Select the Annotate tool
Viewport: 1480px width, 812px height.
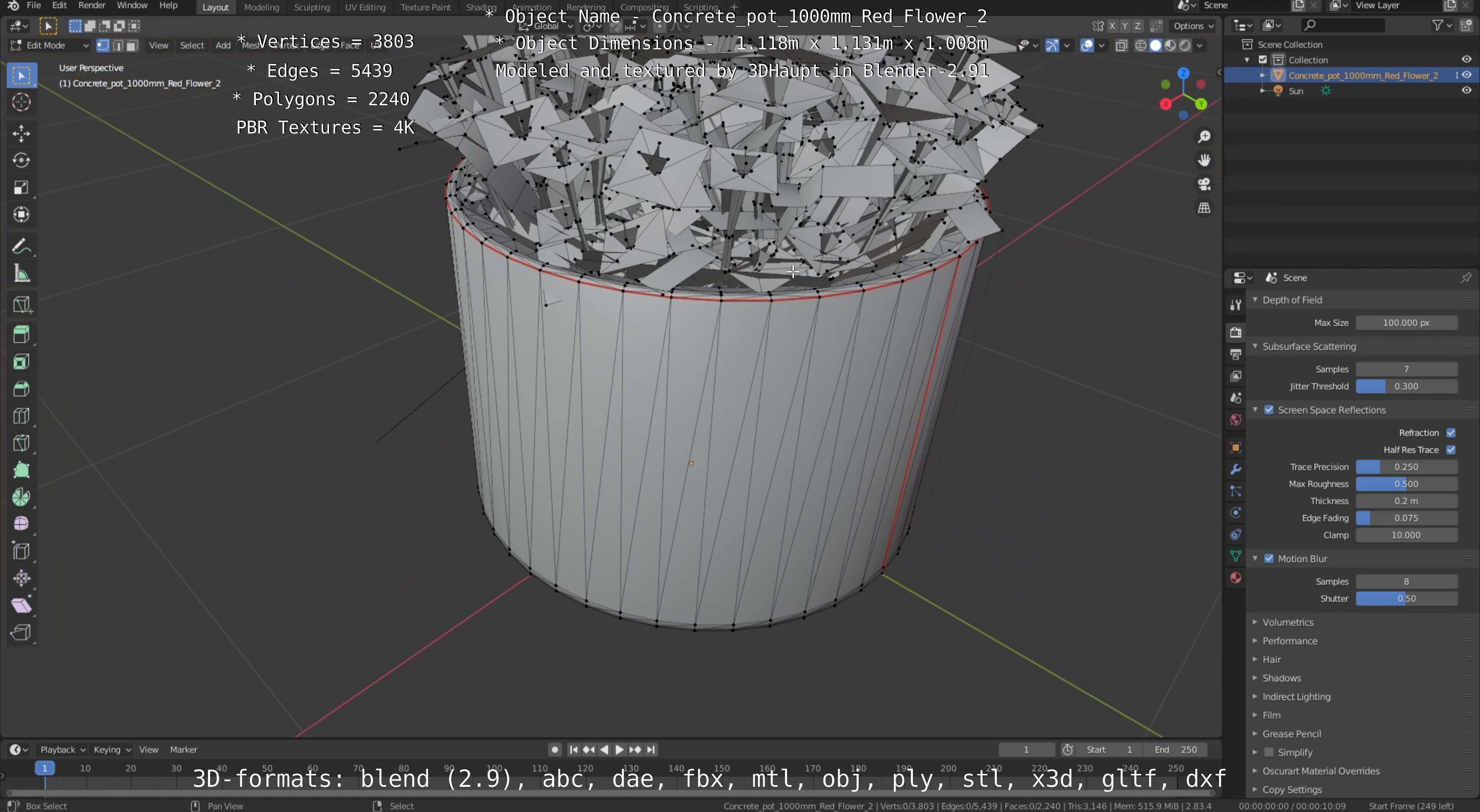point(21,247)
